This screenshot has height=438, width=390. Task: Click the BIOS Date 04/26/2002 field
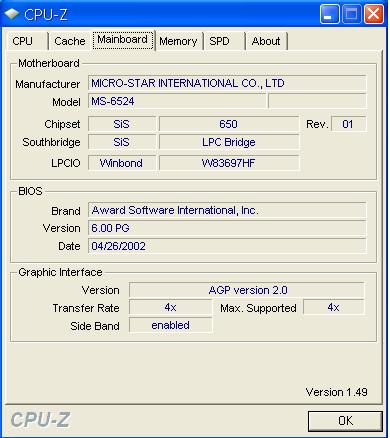[x=227, y=246]
